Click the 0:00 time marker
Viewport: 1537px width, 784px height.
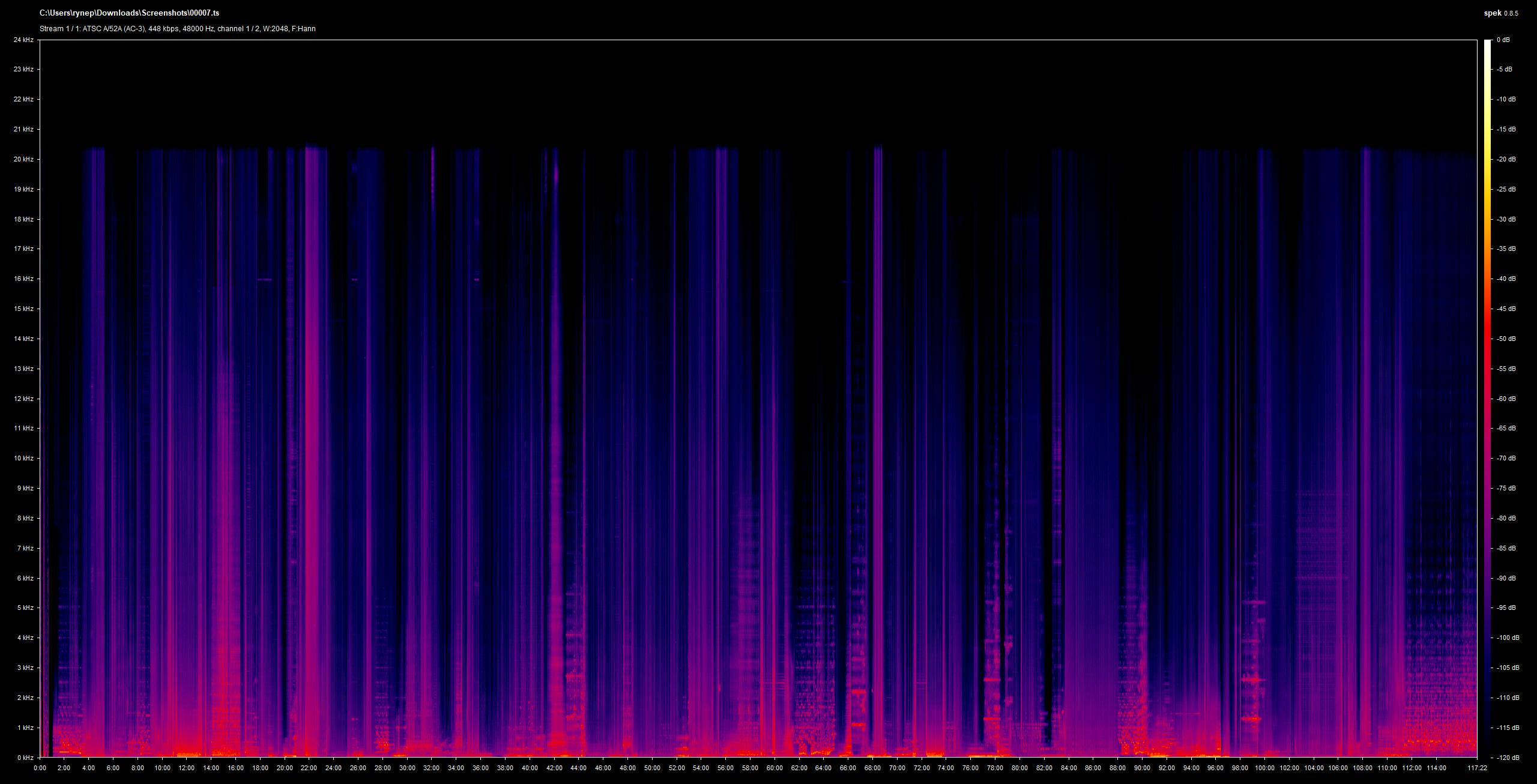coord(40,768)
